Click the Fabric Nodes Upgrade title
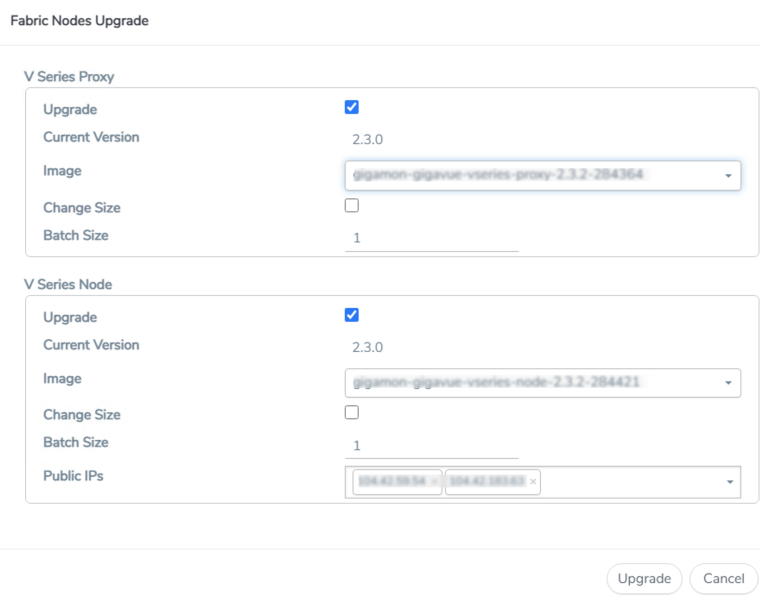 [x=79, y=21]
